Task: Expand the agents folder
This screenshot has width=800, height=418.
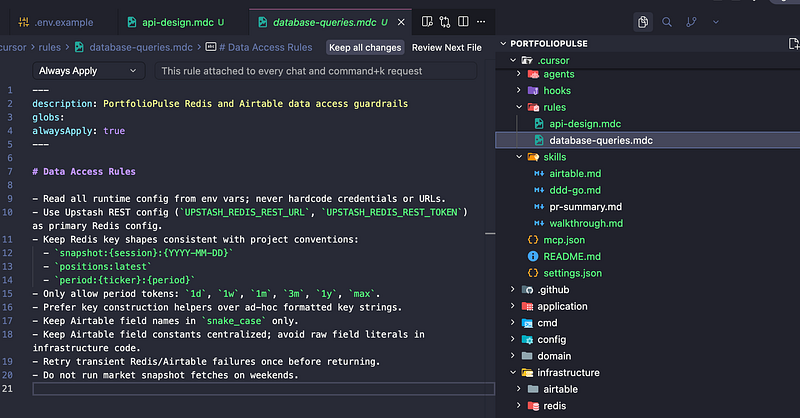Action: coord(519,74)
